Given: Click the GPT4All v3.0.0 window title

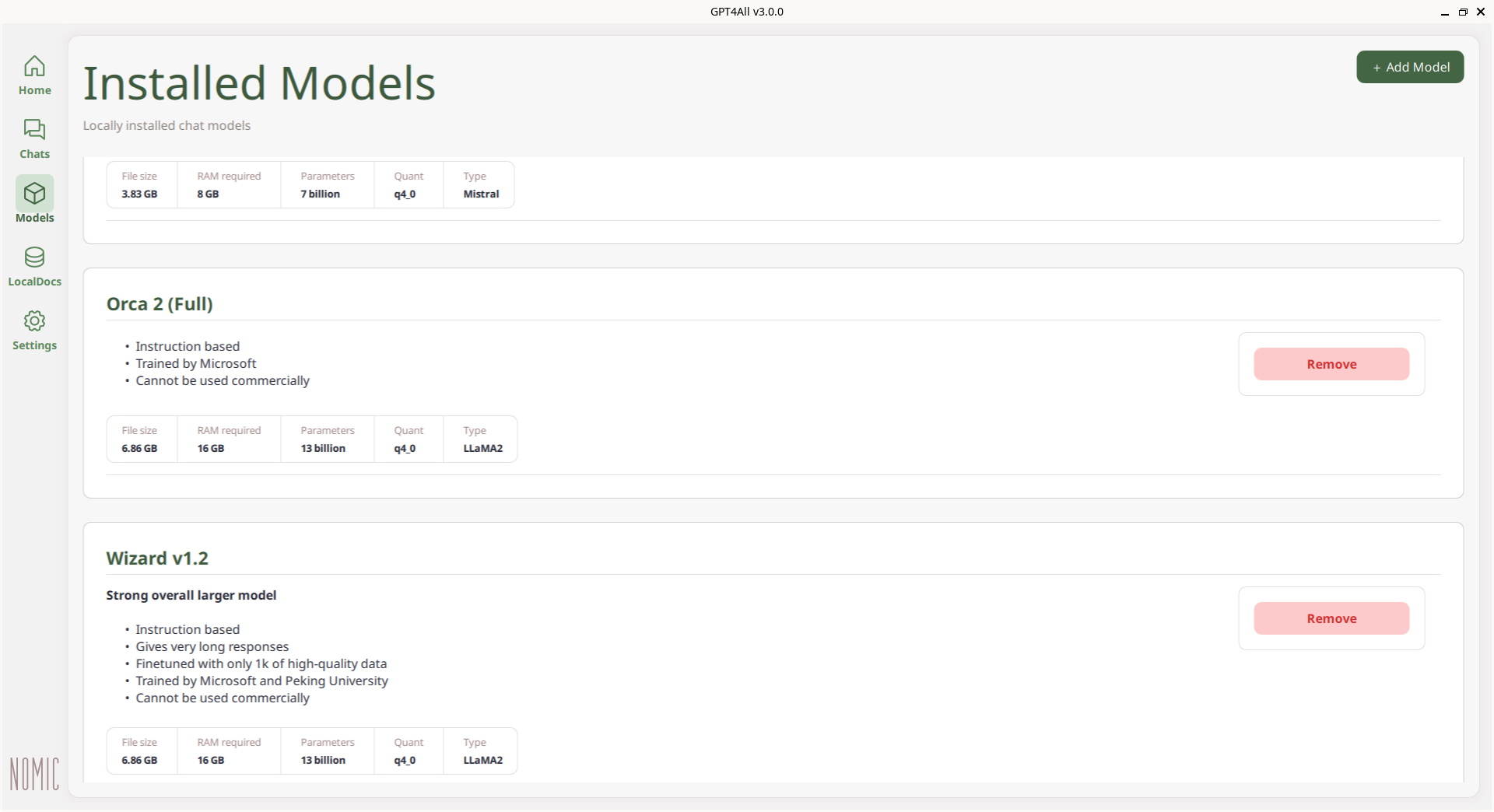Looking at the screenshot, I should (747, 12).
